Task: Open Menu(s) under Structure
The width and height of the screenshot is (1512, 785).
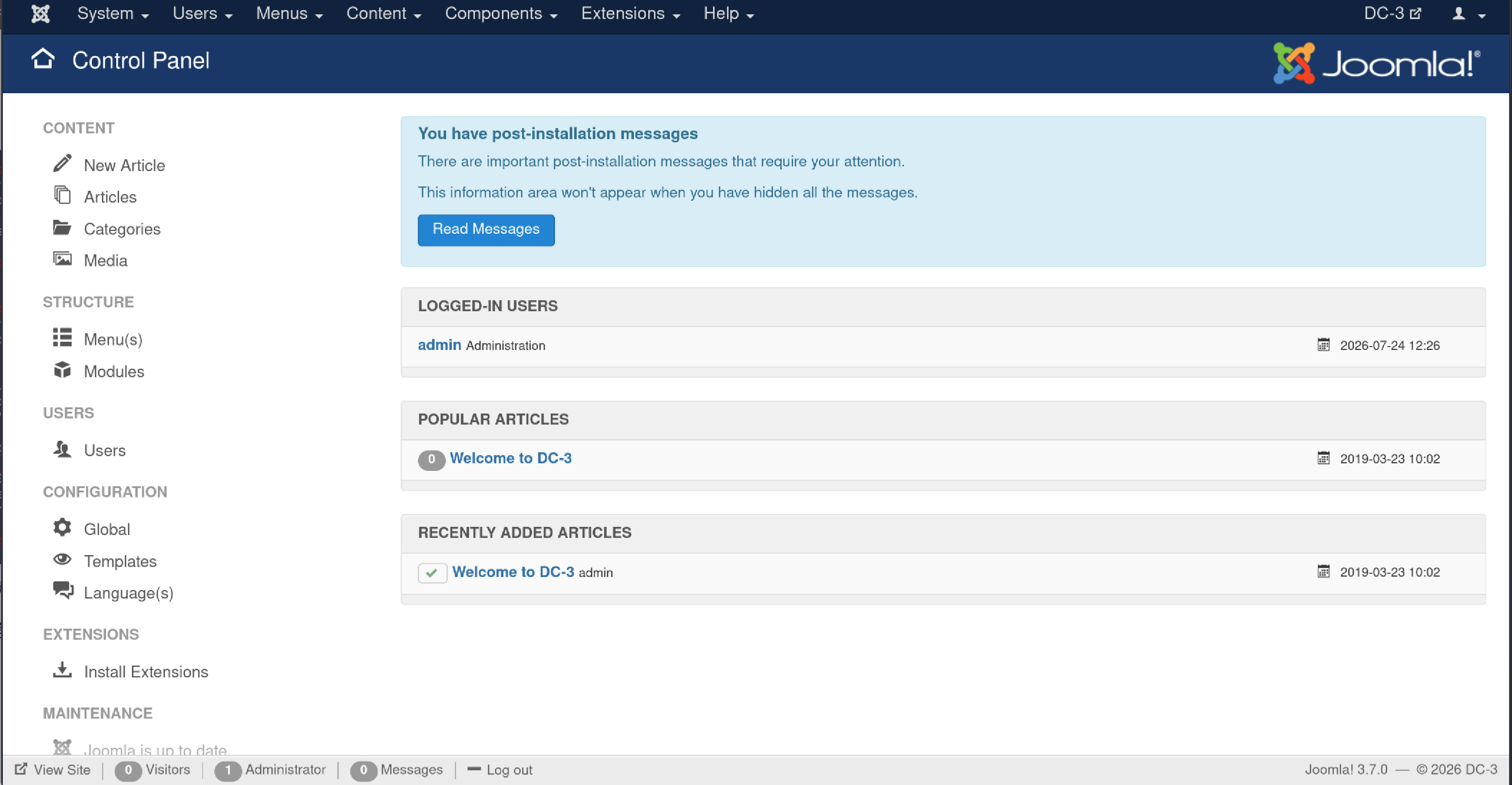Action: click(x=113, y=339)
